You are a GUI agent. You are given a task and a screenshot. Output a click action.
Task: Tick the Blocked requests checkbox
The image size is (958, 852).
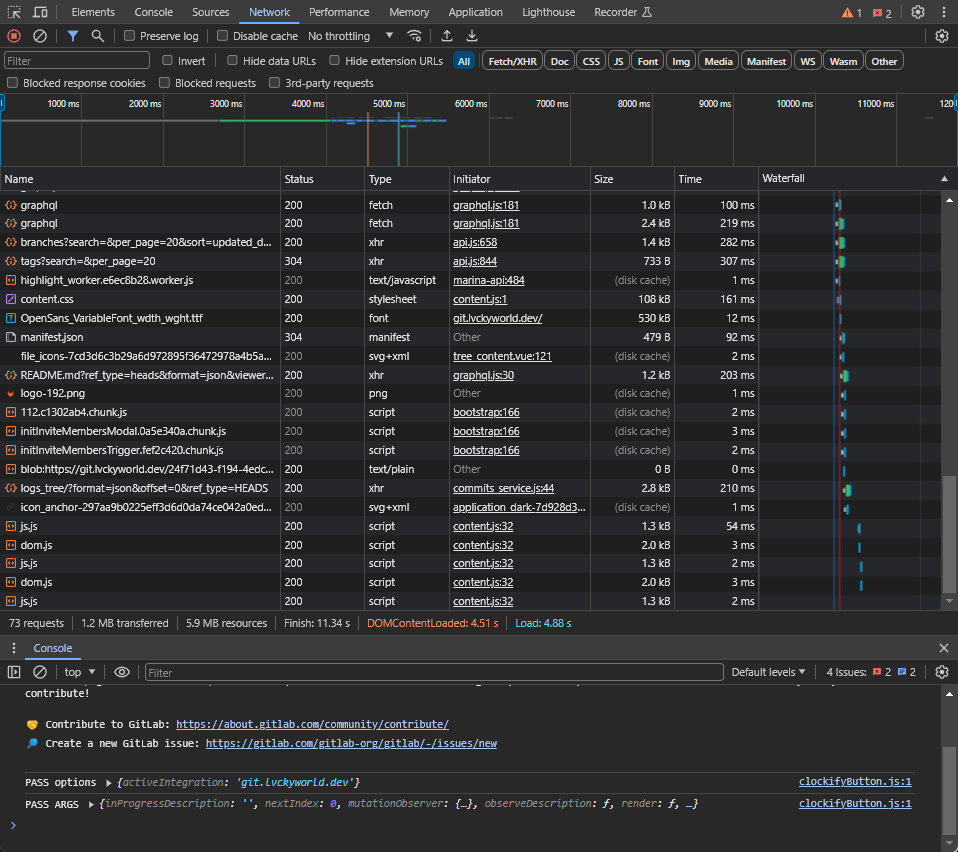click(164, 83)
